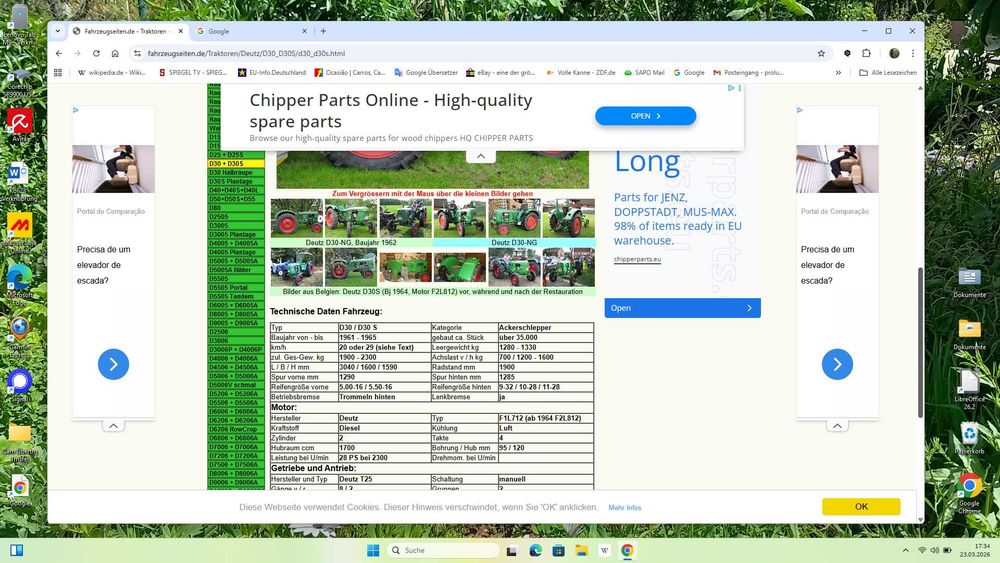This screenshot has height=563, width=1000.
Task: Reload the page with the refresh icon
Action: [x=96, y=54]
